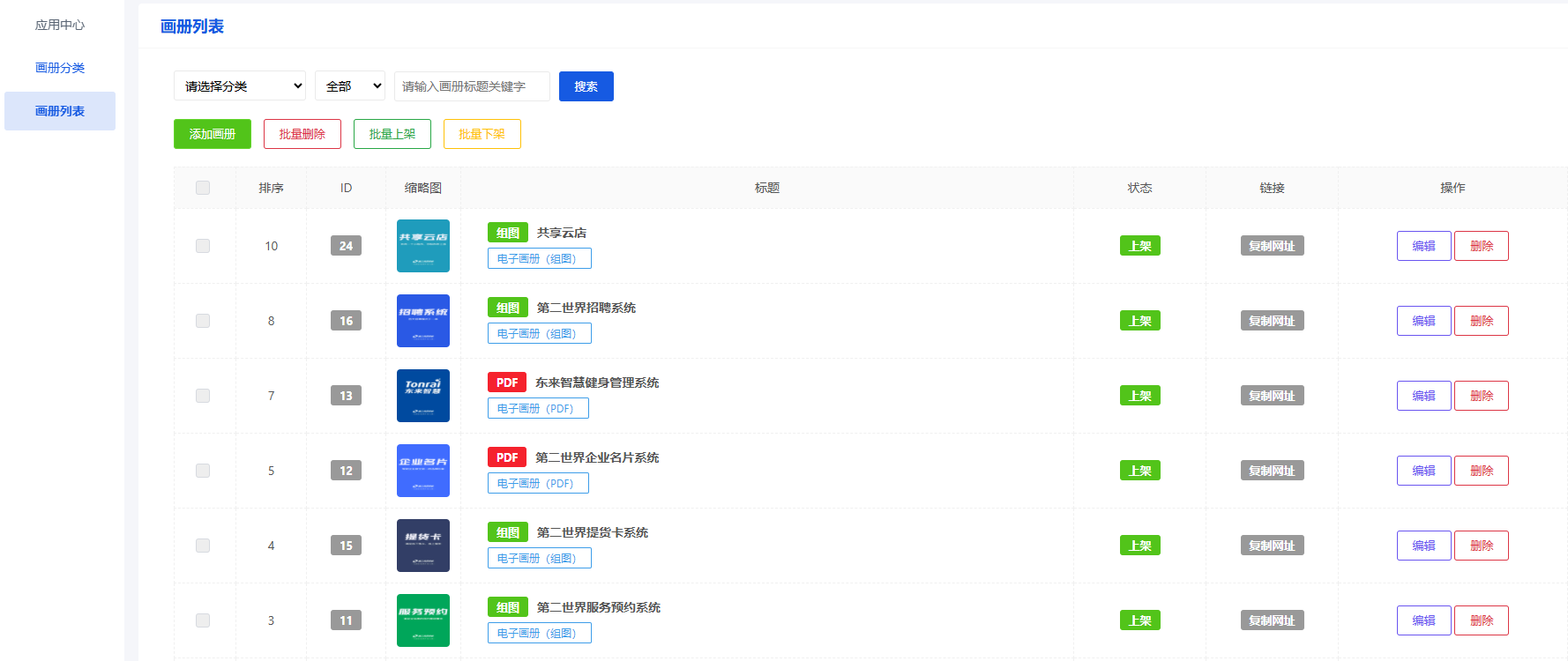Select the checkbox for 第二世界提货卡系统
The height and width of the screenshot is (661, 1568).
tap(203, 546)
